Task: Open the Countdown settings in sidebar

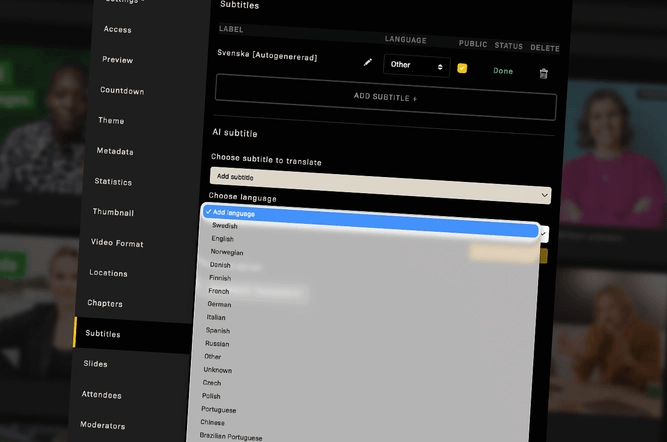Action: click(x=122, y=91)
